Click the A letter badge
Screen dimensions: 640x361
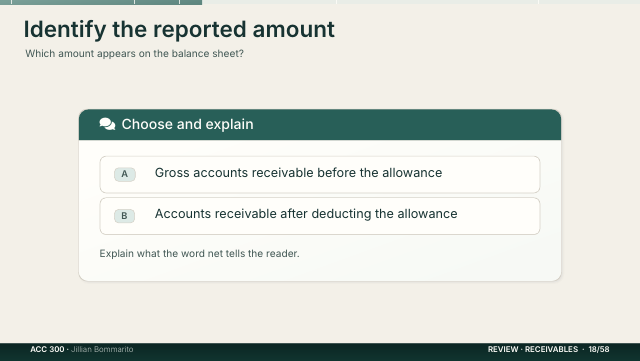pos(124,174)
